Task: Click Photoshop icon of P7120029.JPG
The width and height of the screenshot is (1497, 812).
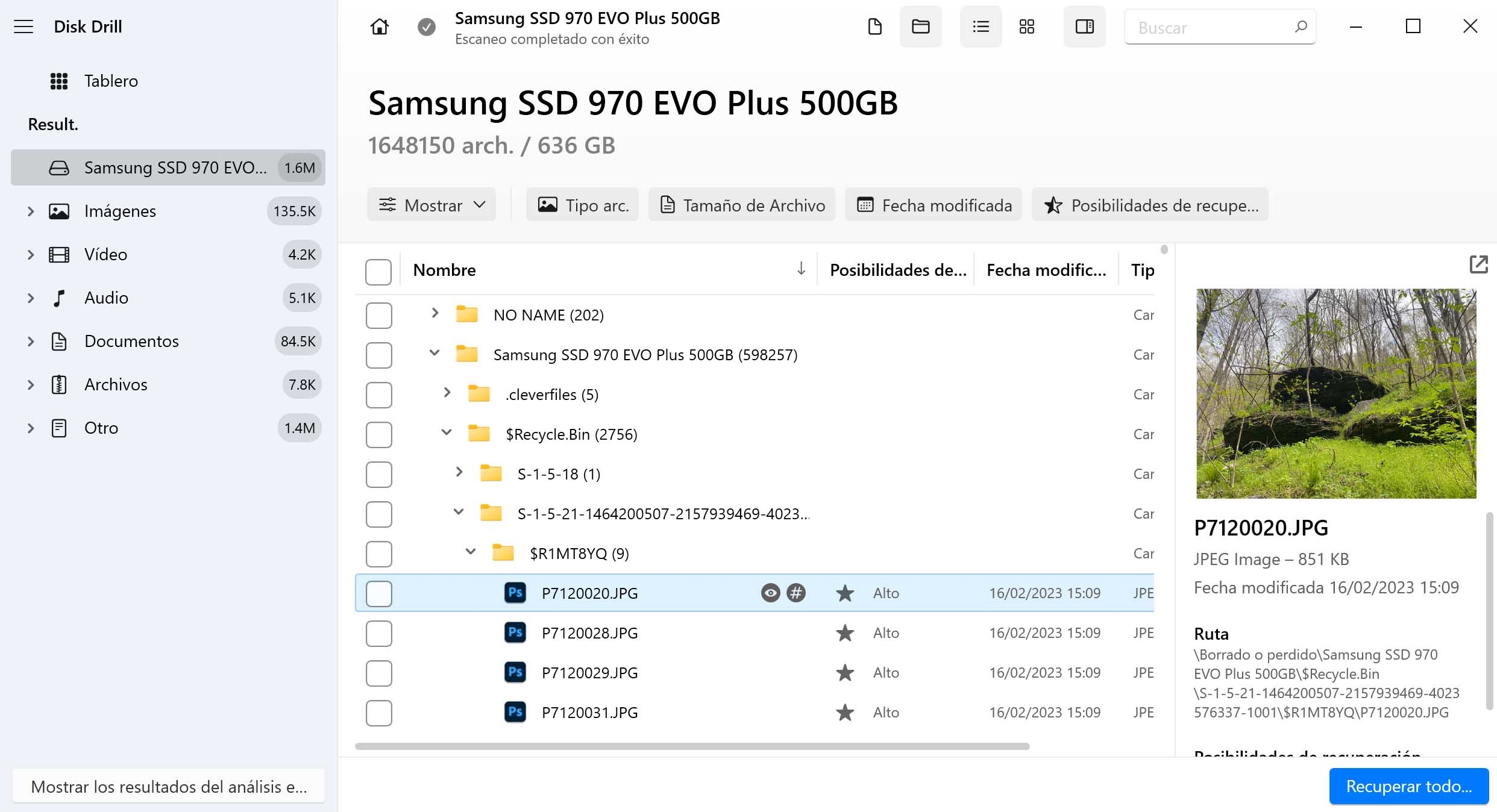Action: 515,672
